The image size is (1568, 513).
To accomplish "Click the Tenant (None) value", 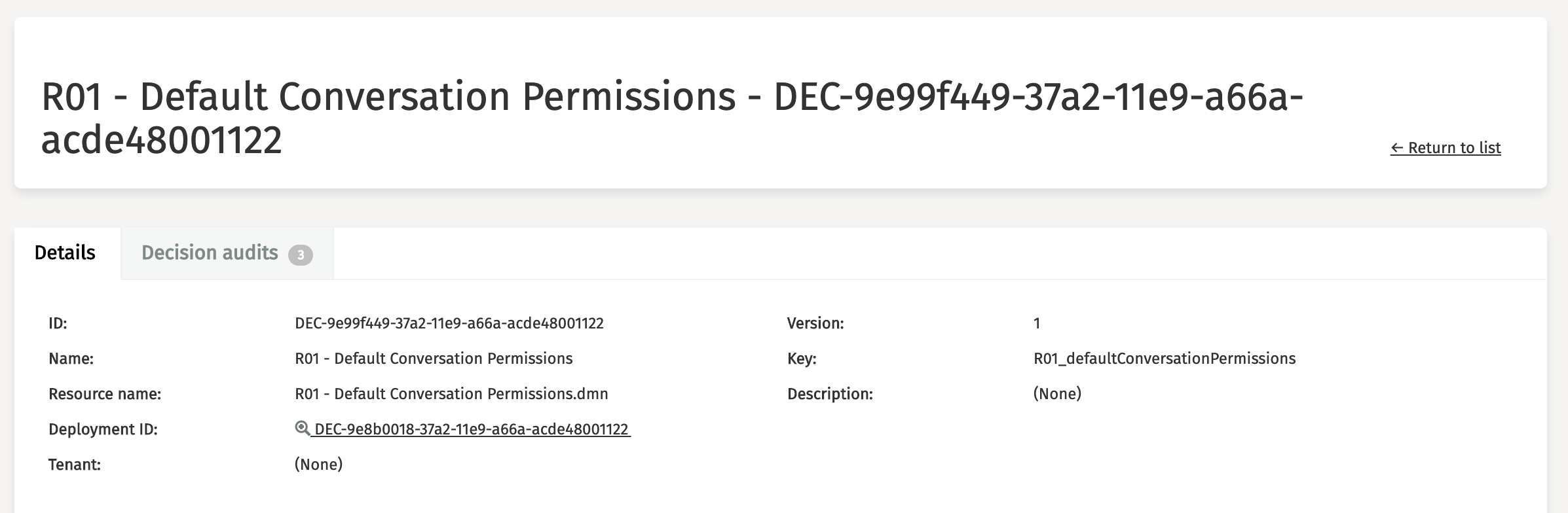I will (318, 465).
